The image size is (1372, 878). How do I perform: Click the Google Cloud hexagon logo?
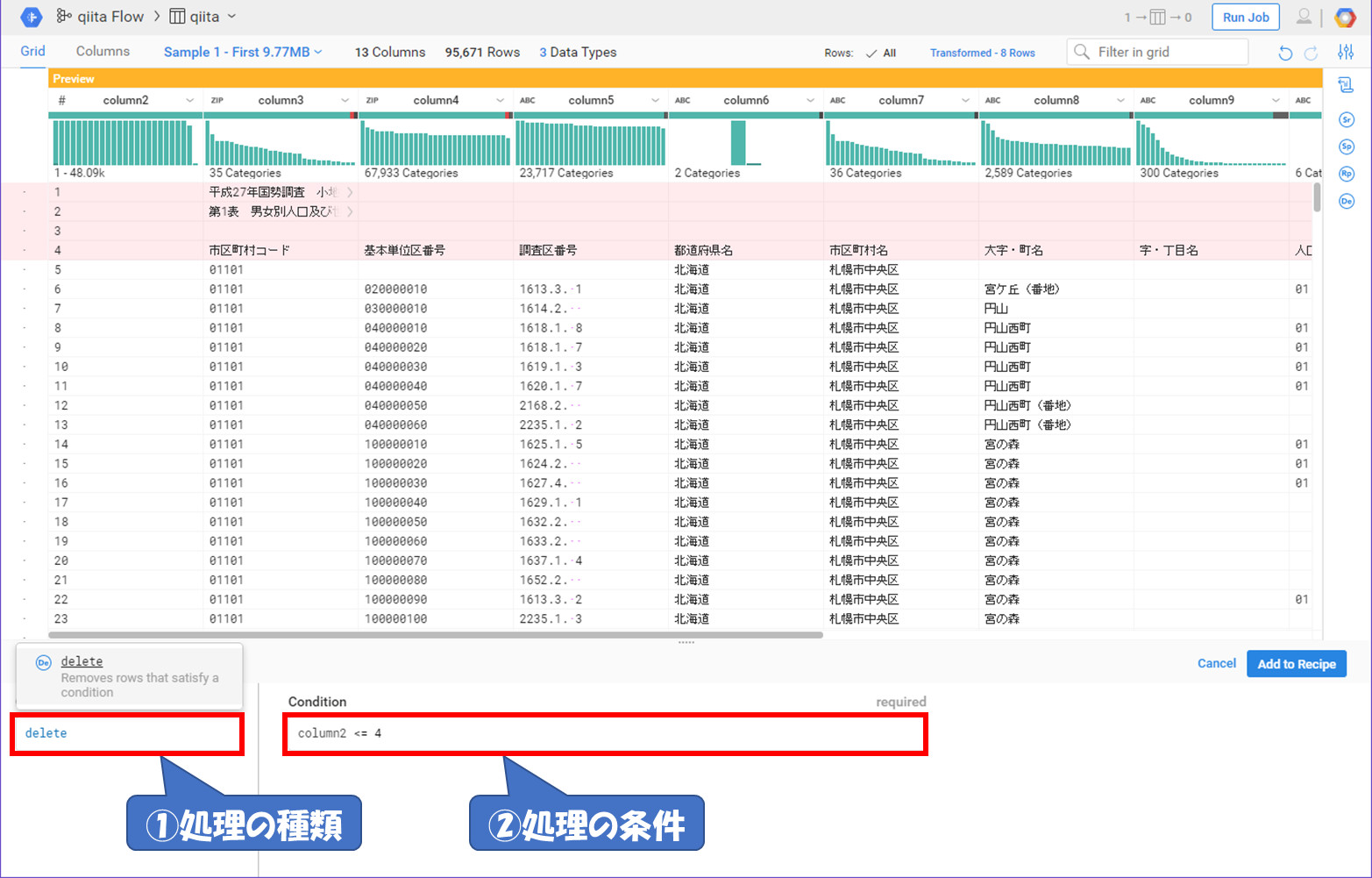(1345, 18)
